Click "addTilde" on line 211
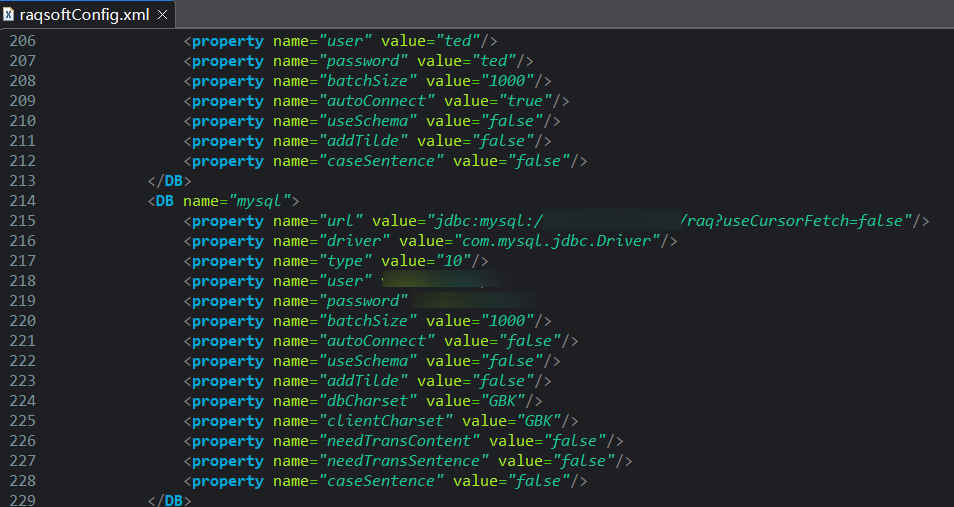954x507 pixels. 363,141
